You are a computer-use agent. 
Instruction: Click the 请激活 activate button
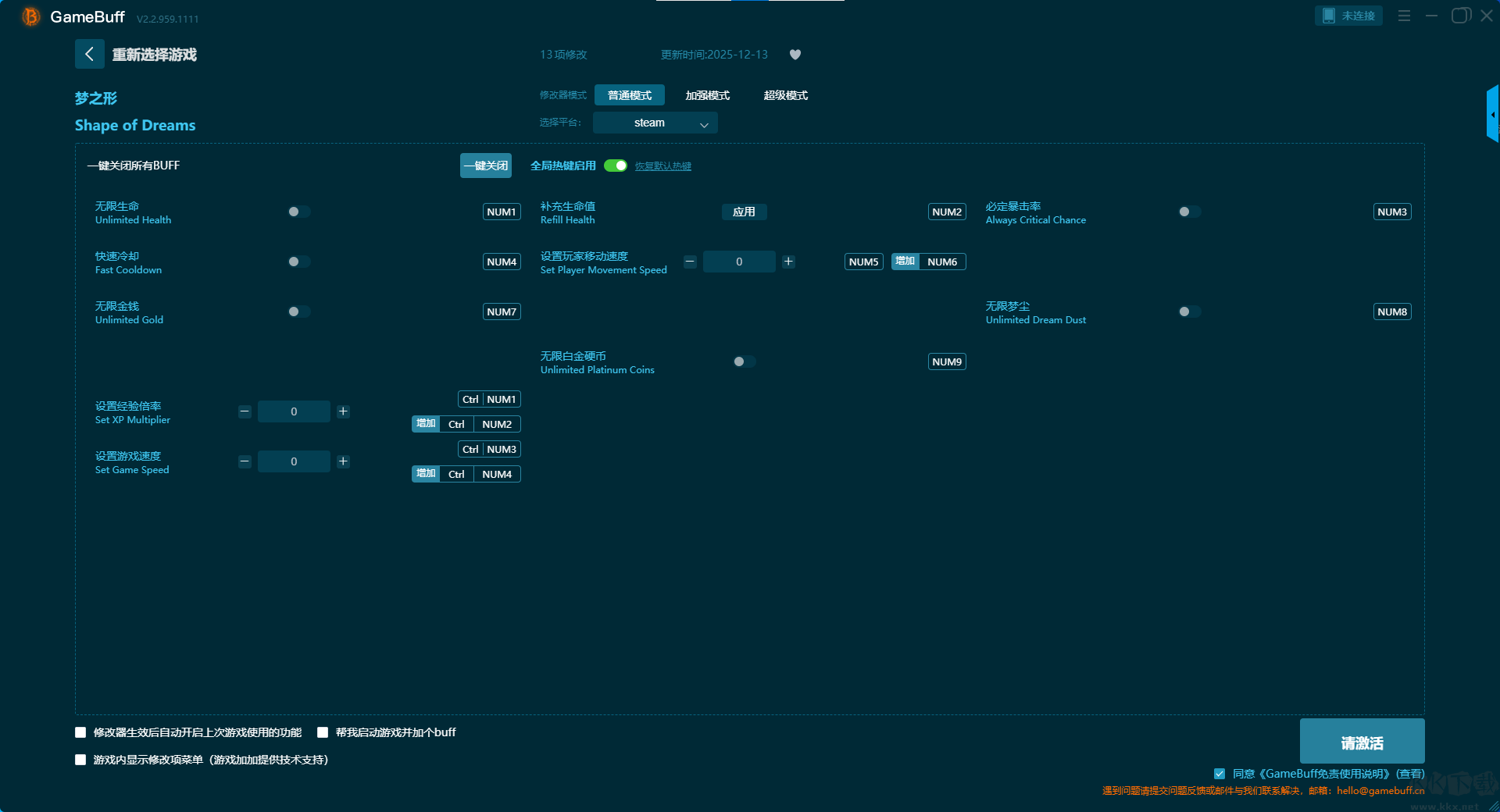1361,742
